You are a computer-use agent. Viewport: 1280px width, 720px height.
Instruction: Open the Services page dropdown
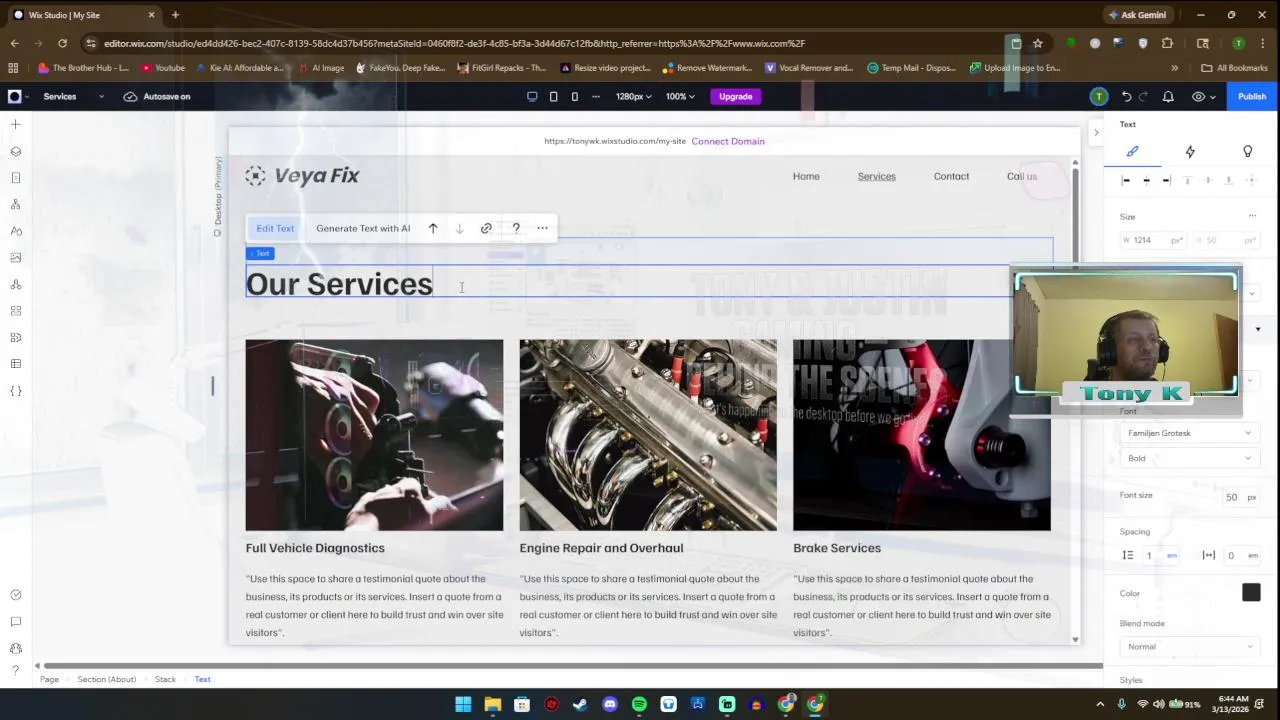click(x=73, y=96)
